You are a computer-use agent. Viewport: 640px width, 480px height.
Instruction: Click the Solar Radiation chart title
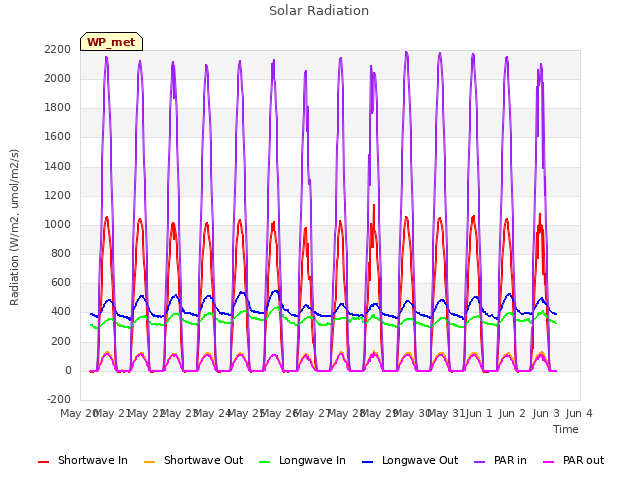(x=319, y=11)
